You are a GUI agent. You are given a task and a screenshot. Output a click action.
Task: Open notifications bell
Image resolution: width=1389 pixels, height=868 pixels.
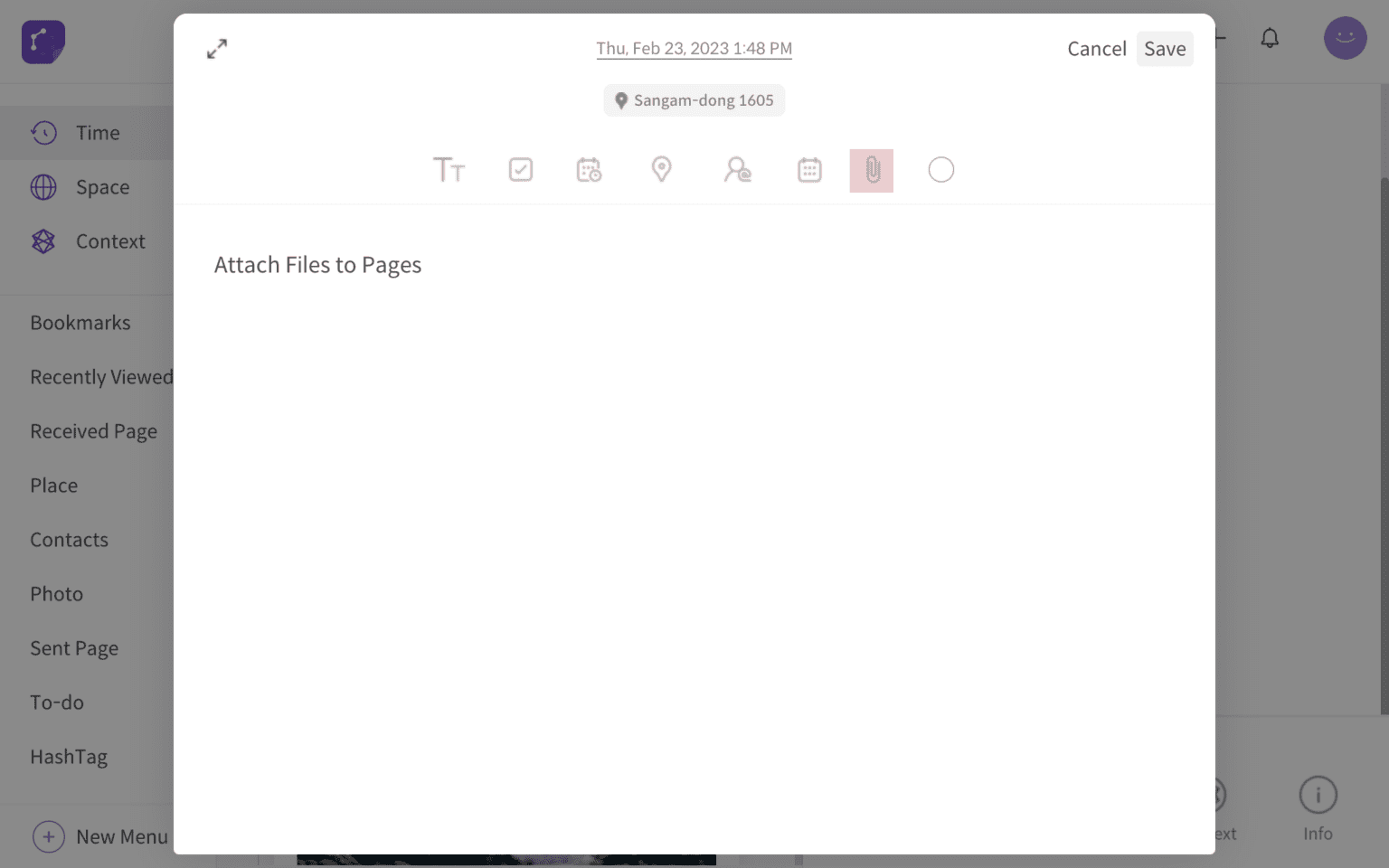tap(1270, 38)
